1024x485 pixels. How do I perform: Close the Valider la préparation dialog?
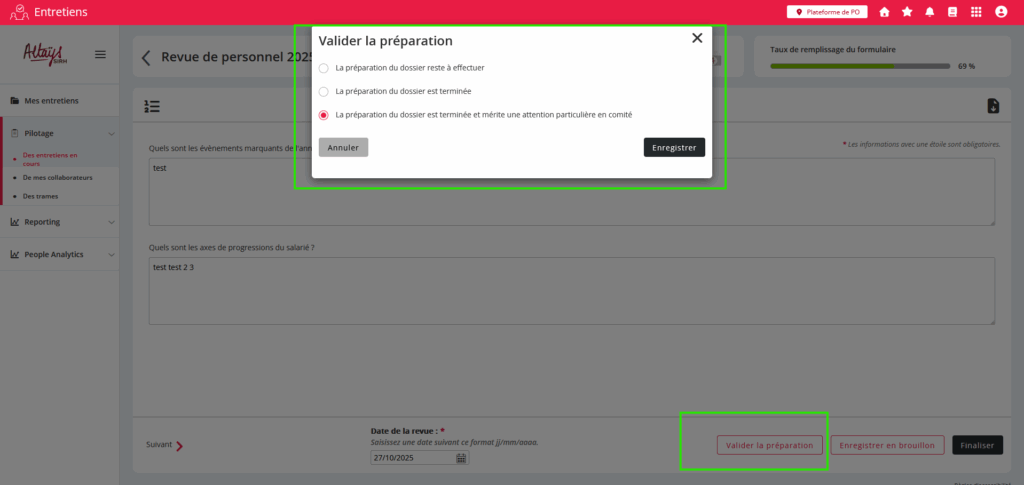tap(697, 38)
